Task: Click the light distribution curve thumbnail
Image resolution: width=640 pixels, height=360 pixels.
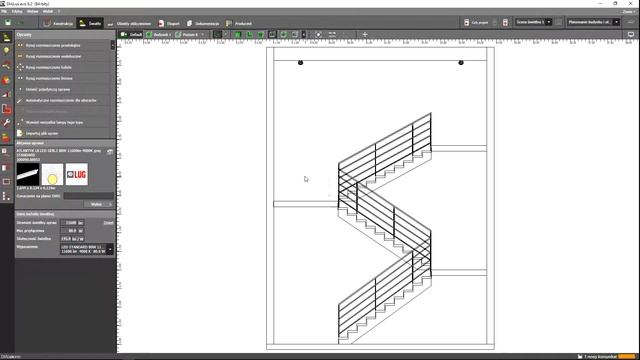Action: [x=52, y=174]
